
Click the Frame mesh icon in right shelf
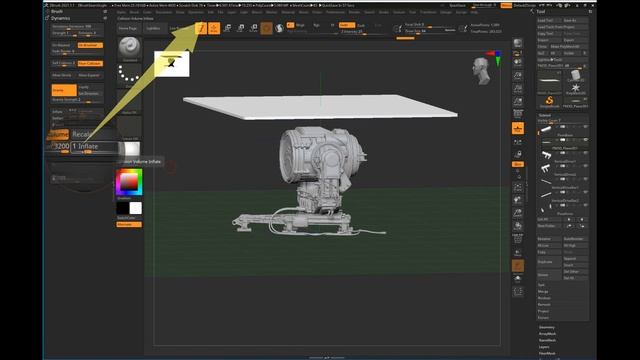518,187
